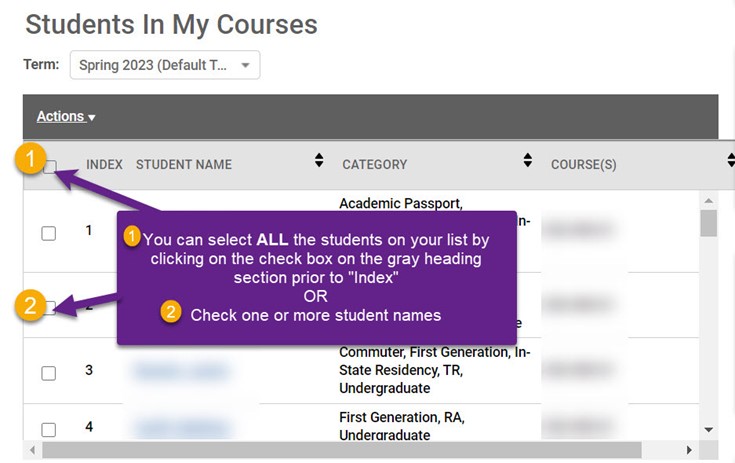This screenshot has height=463, width=735.
Task: Click the orange number 1 annotation marker
Action: 33,159
